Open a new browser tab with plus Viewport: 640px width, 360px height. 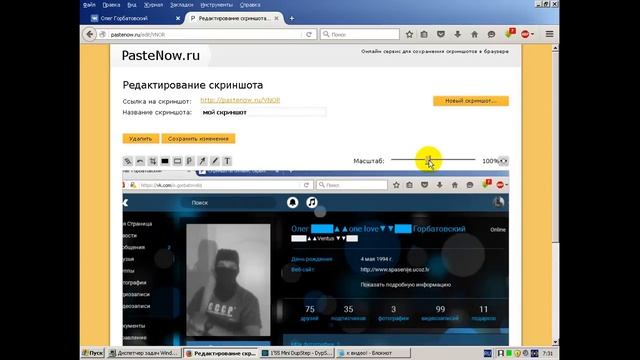coord(291,18)
